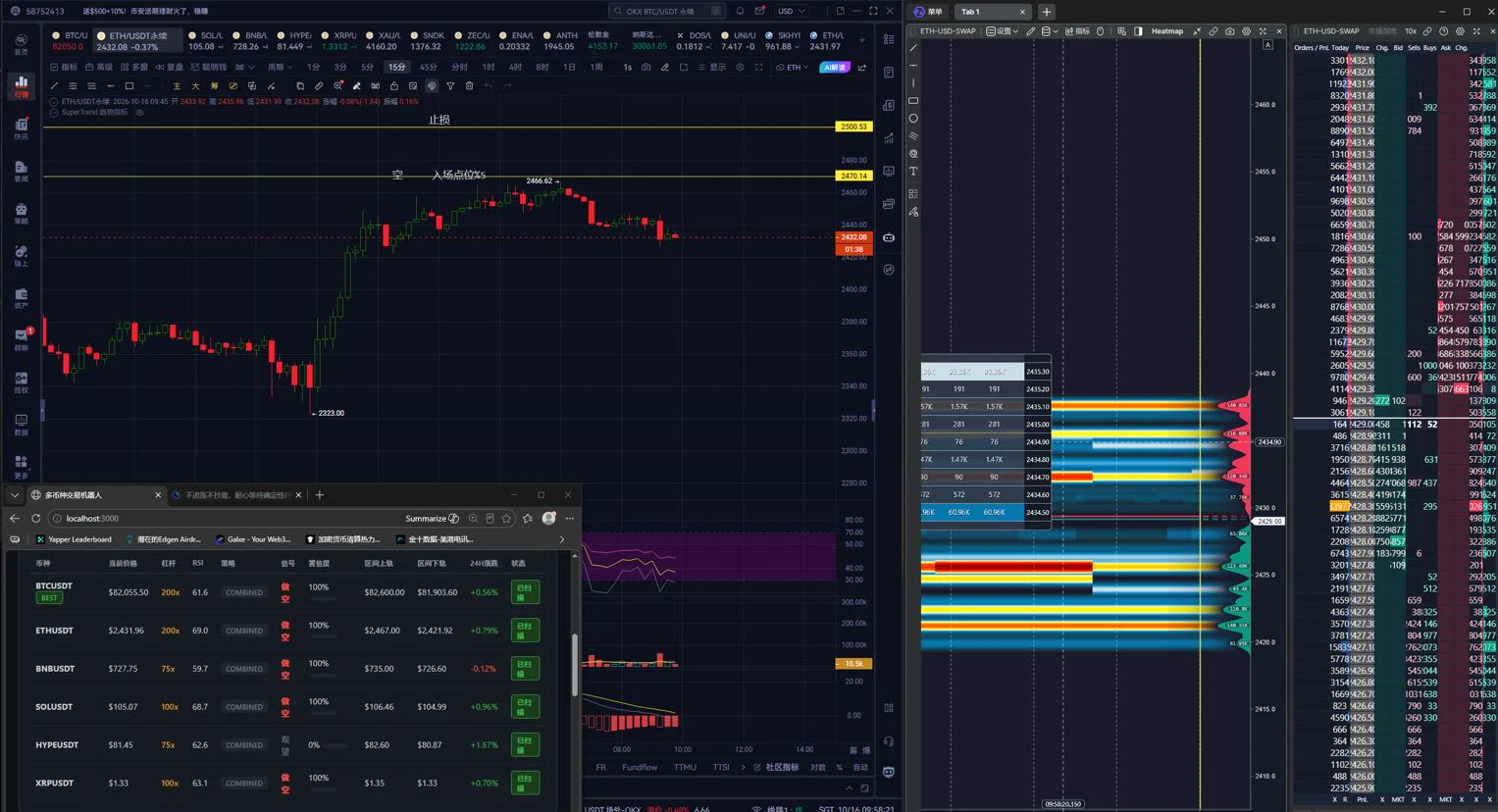Take a chart snapshot with the camera icon
1498x812 pixels.
[646, 68]
